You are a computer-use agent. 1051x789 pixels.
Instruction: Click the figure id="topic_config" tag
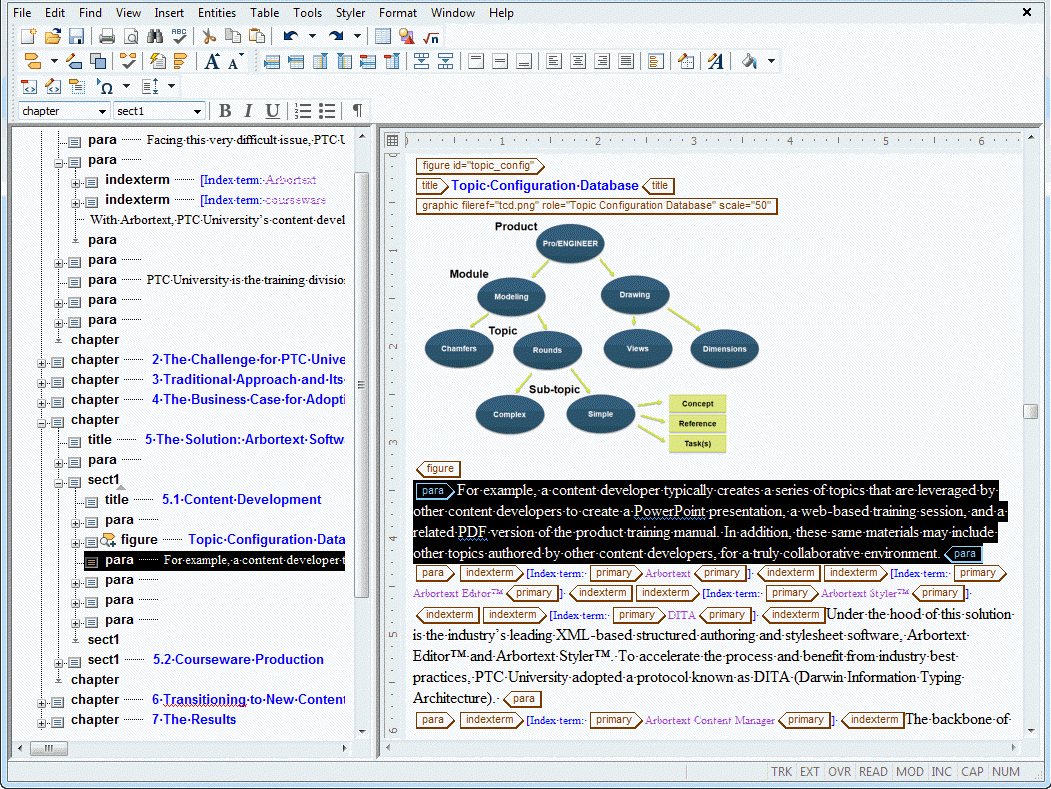[x=479, y=166]
